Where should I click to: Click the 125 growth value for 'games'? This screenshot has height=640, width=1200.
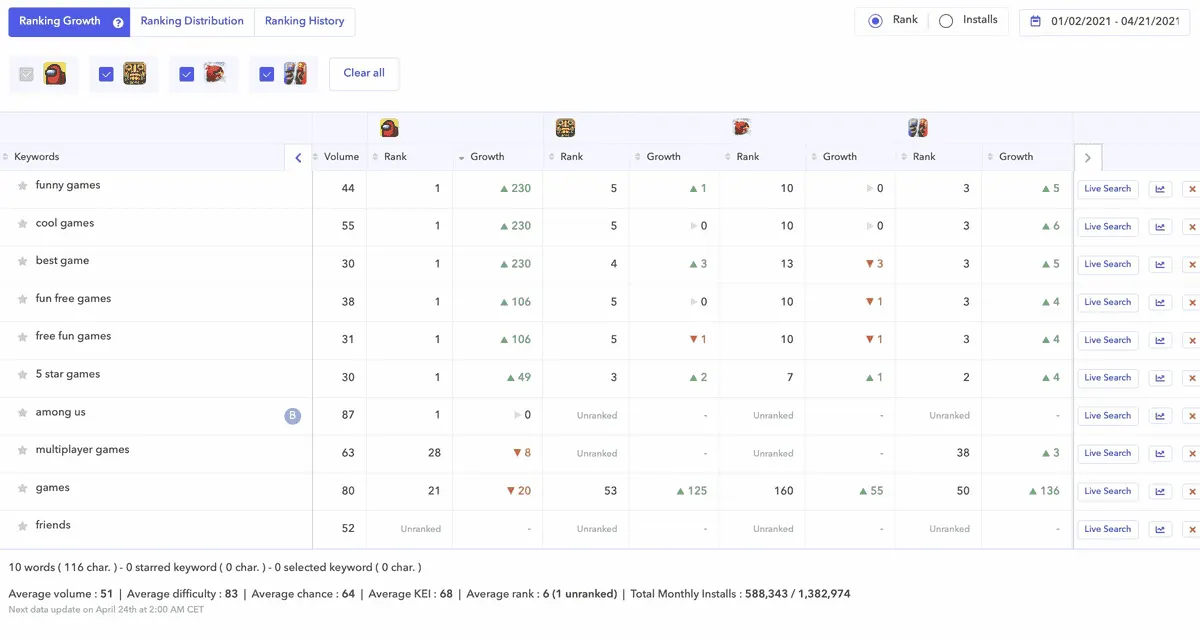coord(693,491)
